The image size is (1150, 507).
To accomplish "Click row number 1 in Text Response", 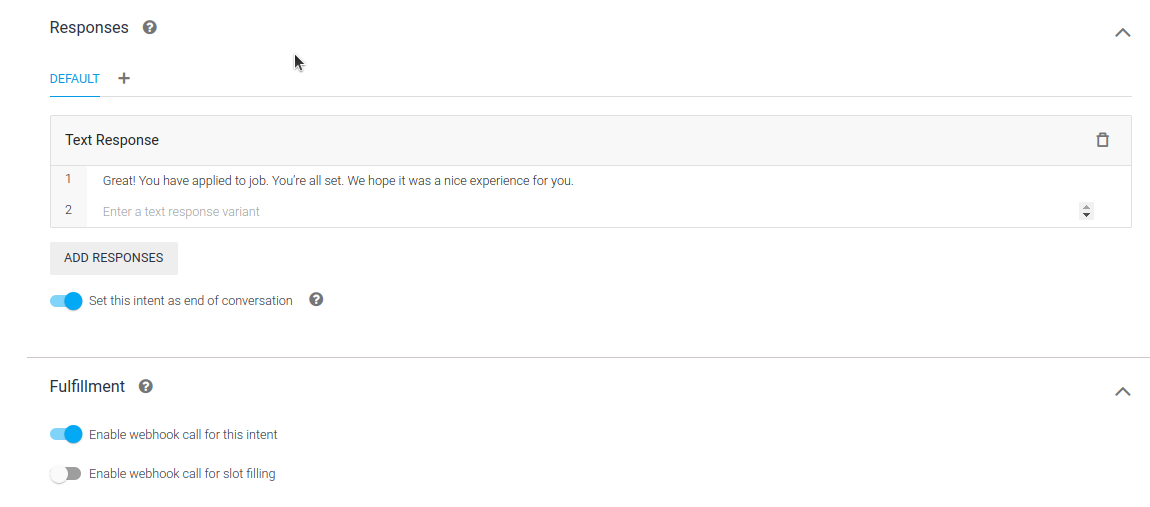I will click(68, 179).
